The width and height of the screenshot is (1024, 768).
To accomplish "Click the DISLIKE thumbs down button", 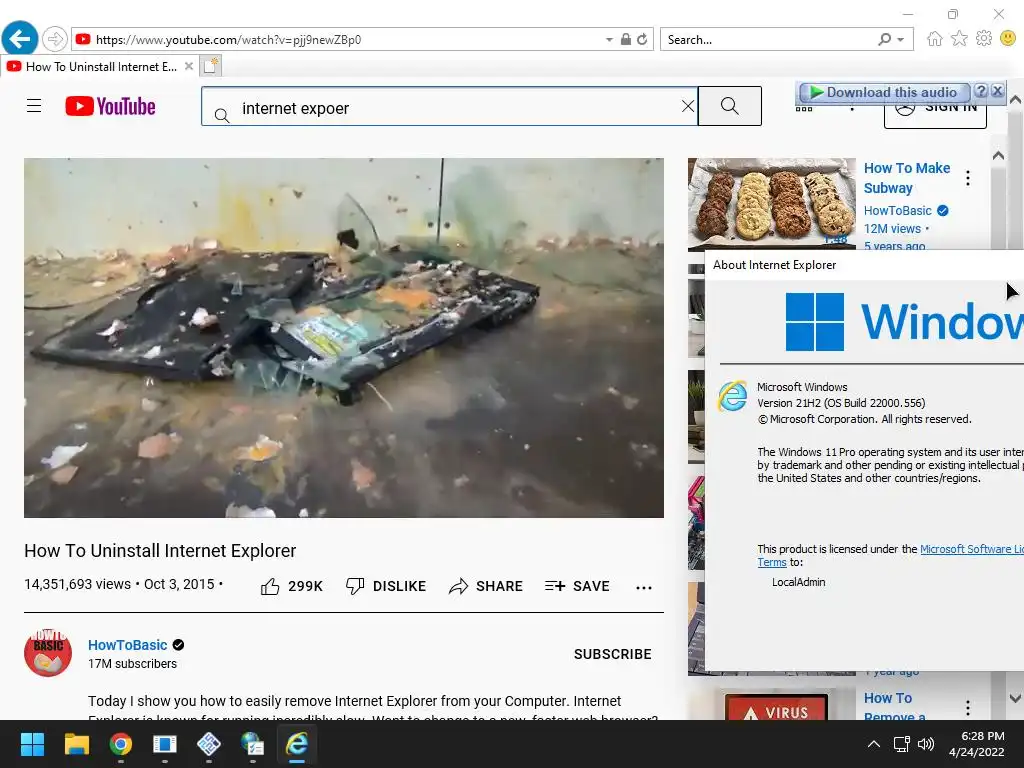I will coord(385,586).
